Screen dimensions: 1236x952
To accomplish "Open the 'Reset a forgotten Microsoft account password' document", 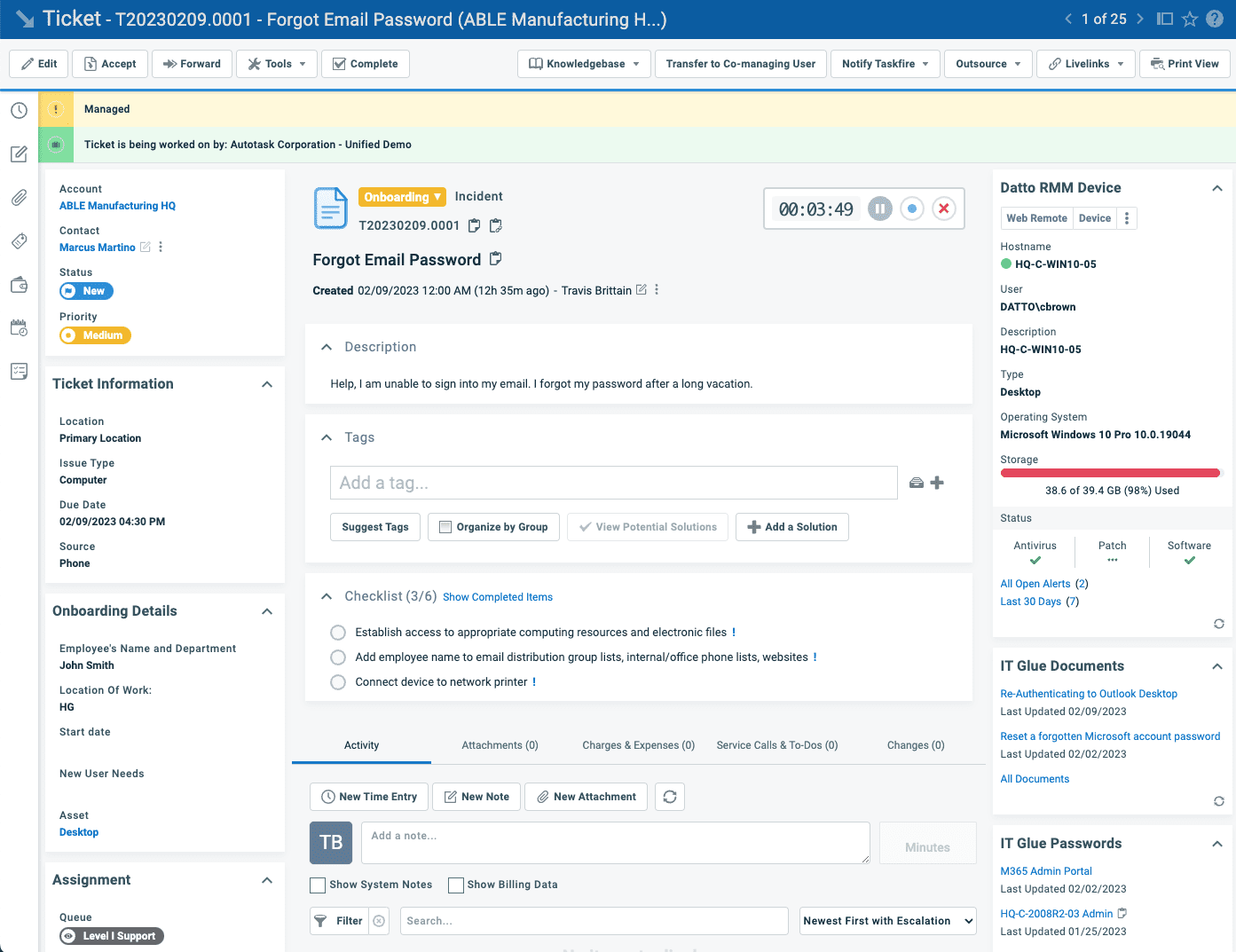I will pyautogui.click(x=1110, y=736).
